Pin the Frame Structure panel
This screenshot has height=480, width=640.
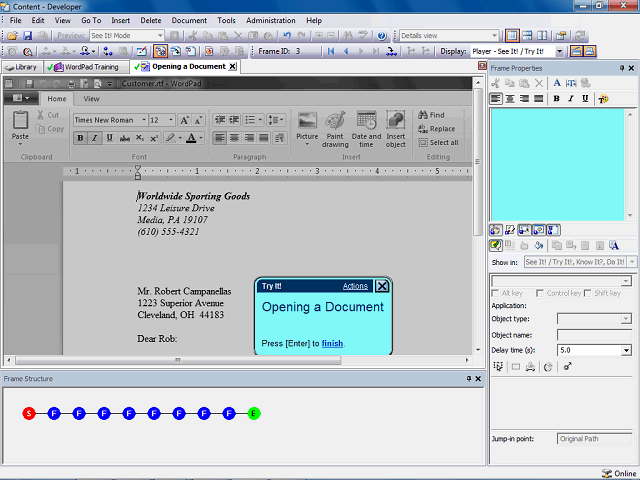(469, 379)
